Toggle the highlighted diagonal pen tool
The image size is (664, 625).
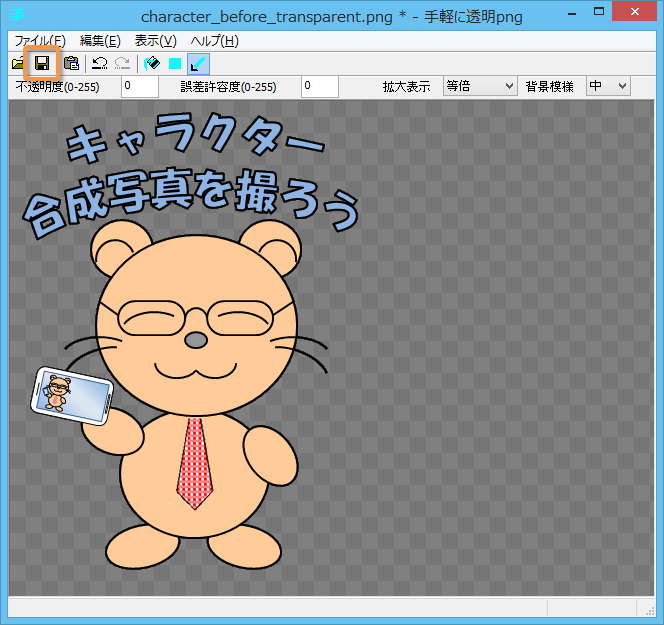coord(198,63)
